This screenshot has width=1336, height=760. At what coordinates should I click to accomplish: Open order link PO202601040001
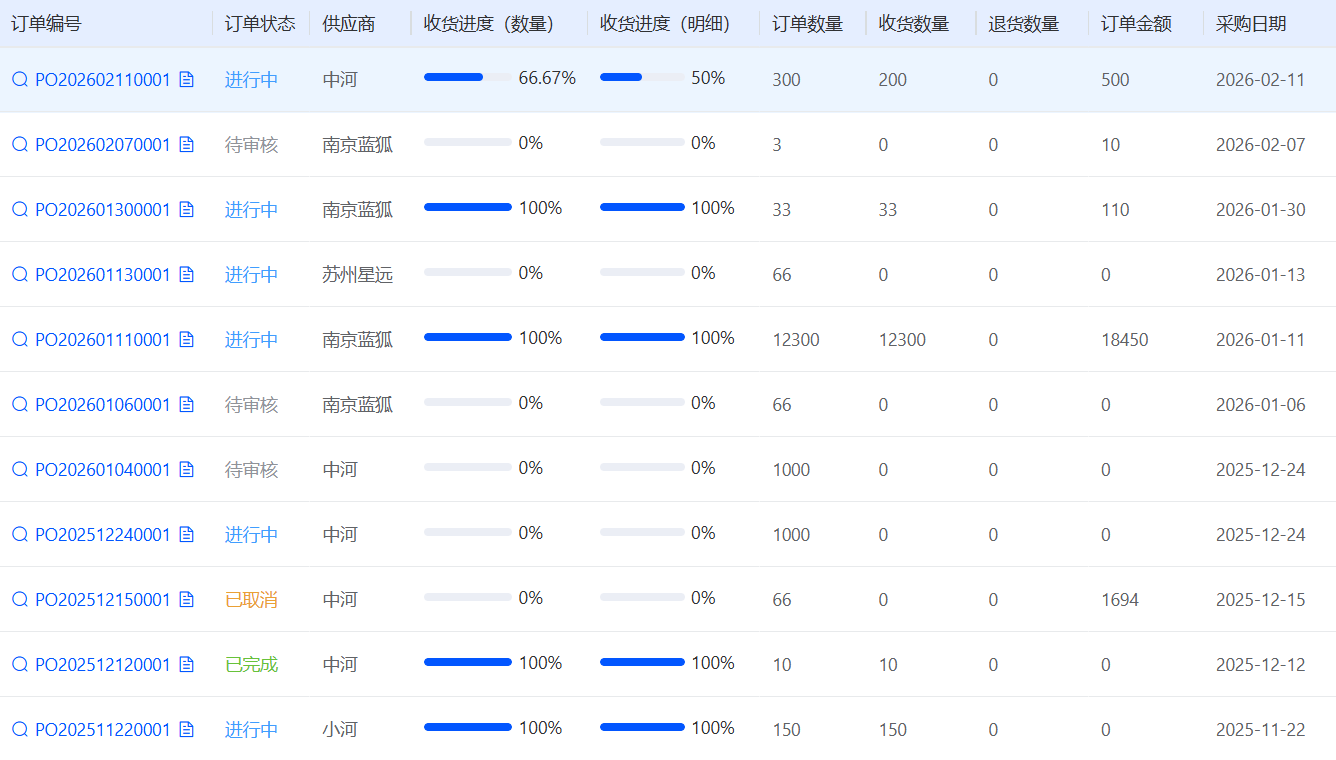pyautogui.click(x=102, y=469)
